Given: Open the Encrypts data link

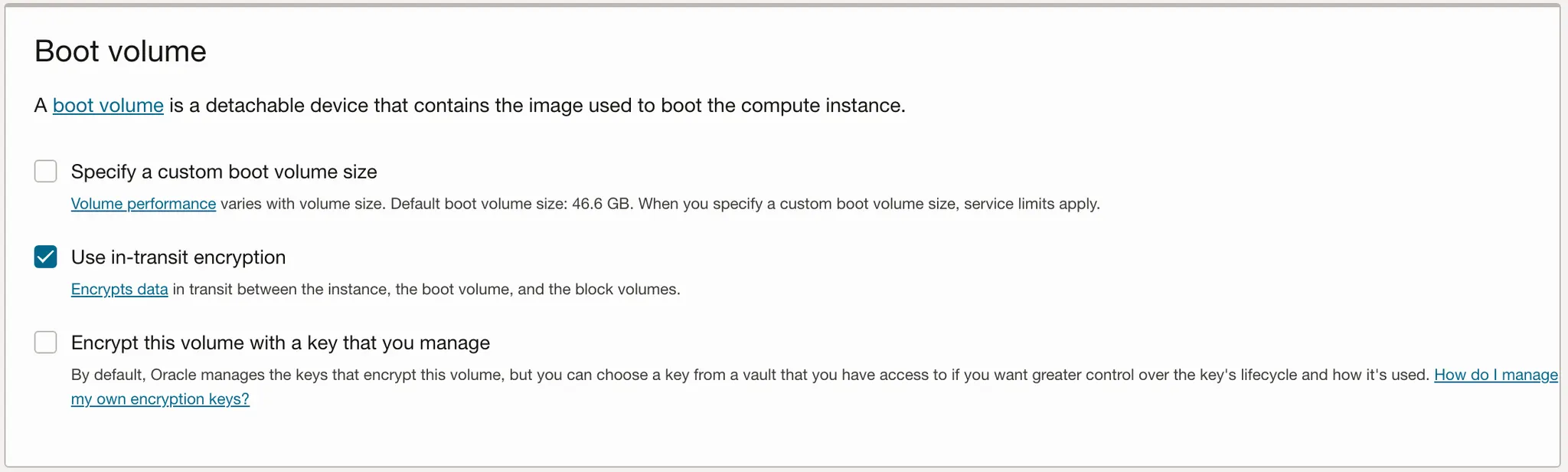Looking at the screenshot, I should click(119, 290).
